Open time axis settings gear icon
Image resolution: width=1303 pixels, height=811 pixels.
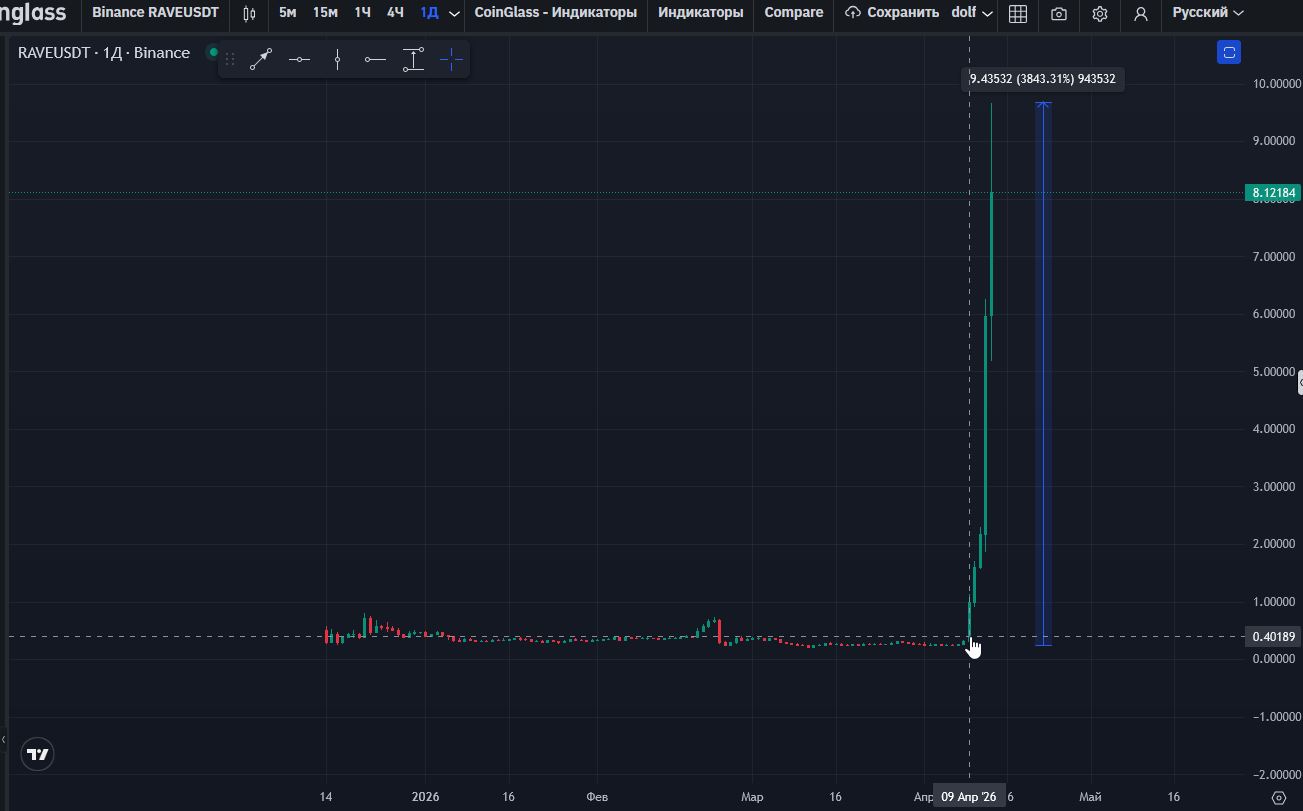tap(1278, 797)
